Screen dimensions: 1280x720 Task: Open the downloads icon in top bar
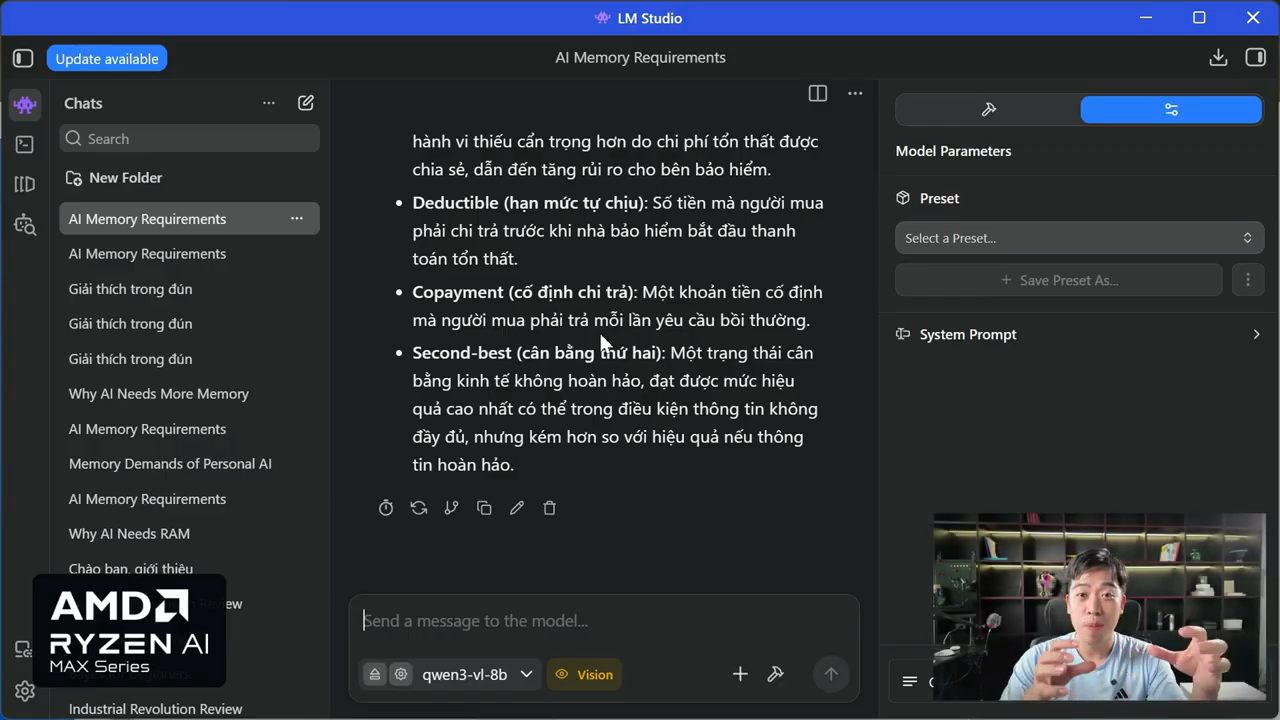(x=1218, y=58)
